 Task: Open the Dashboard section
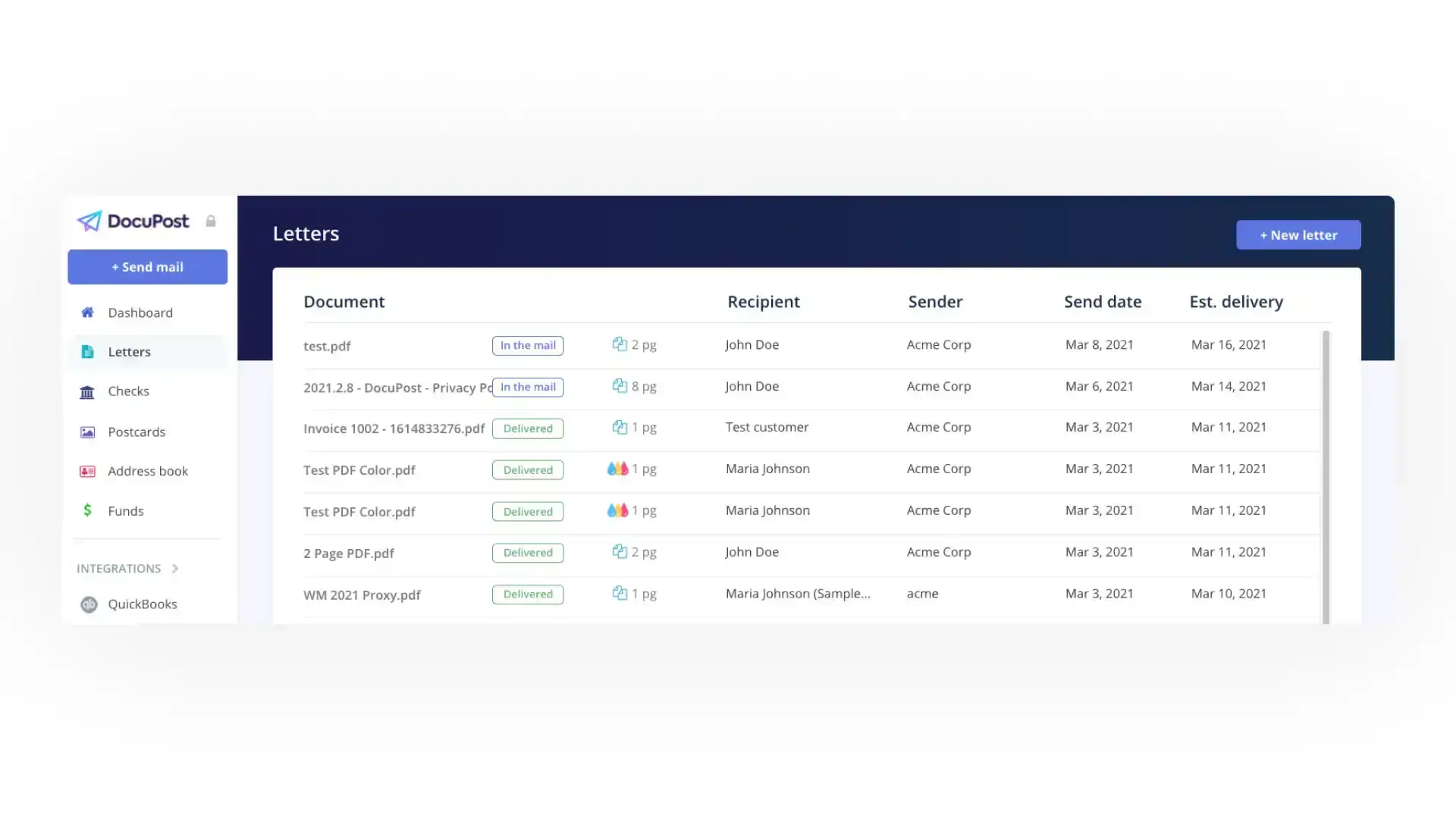[140, 312]
